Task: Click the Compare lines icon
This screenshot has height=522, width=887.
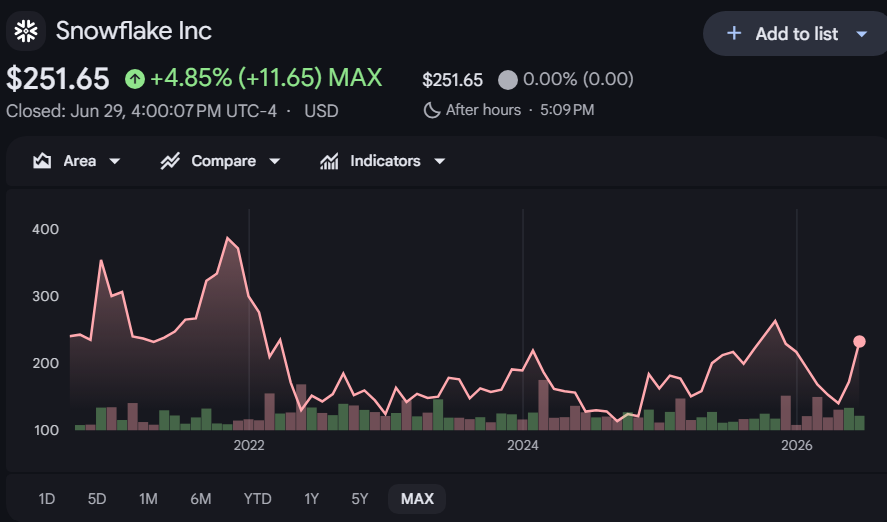Action: [170, 161]
